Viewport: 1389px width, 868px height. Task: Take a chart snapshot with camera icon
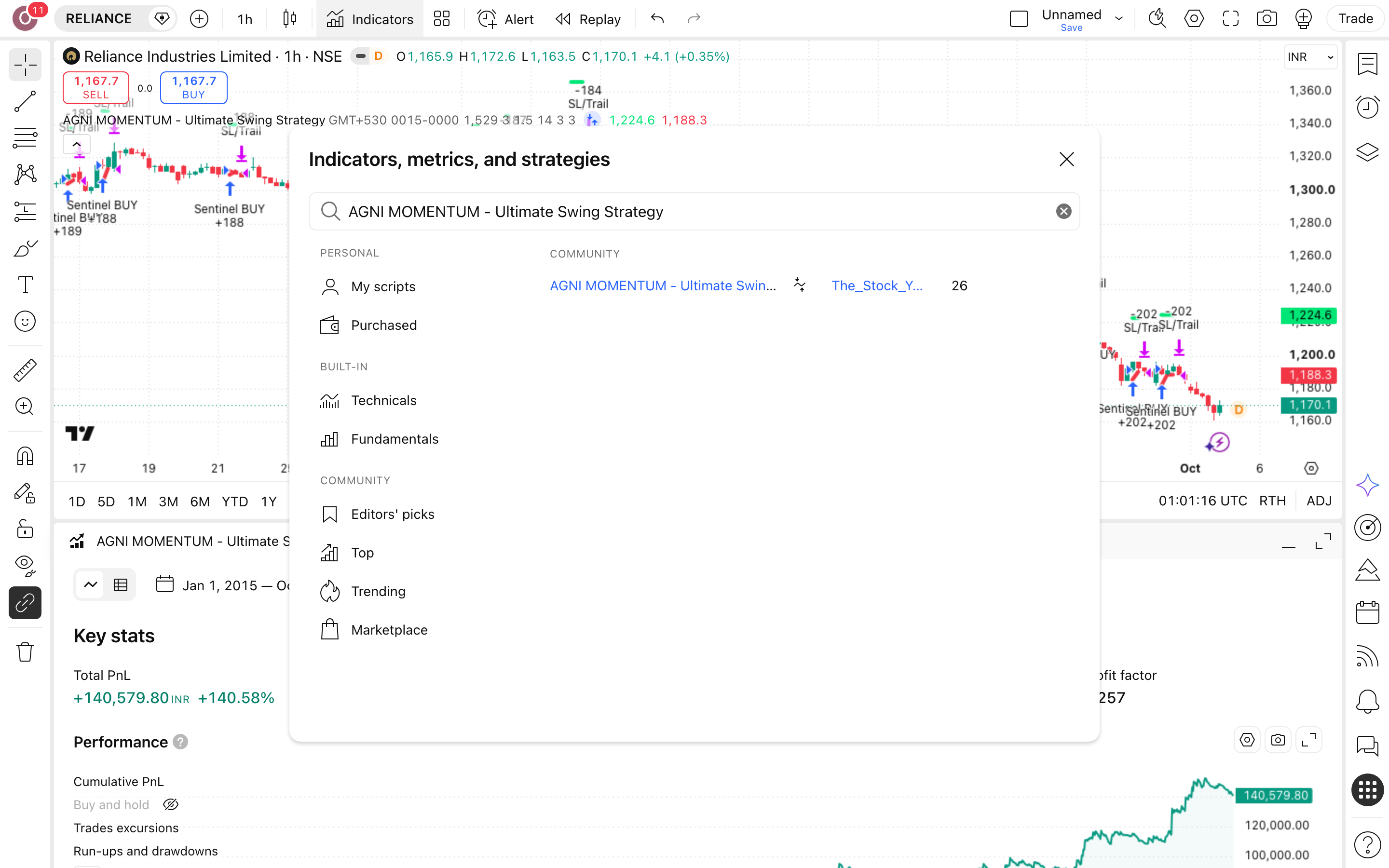pos(1266,19)
